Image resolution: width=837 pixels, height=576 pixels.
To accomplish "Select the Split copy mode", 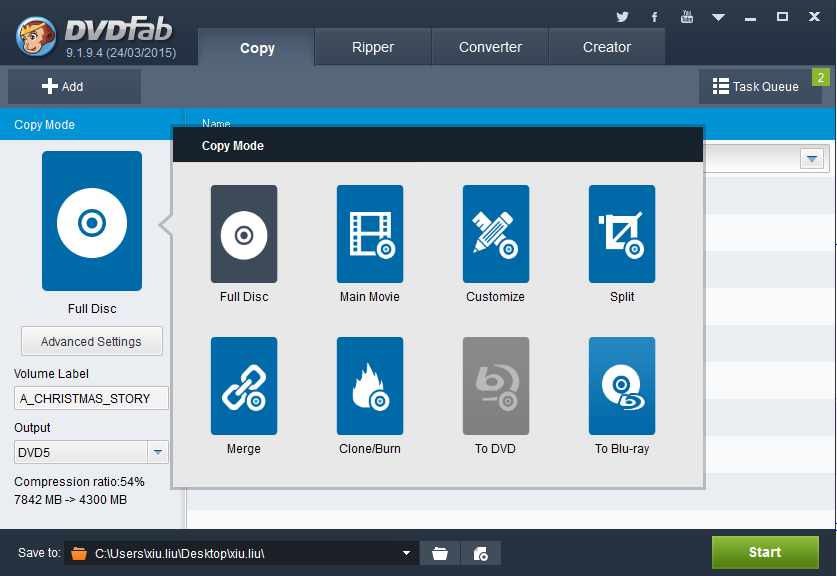I will point(622,234).
